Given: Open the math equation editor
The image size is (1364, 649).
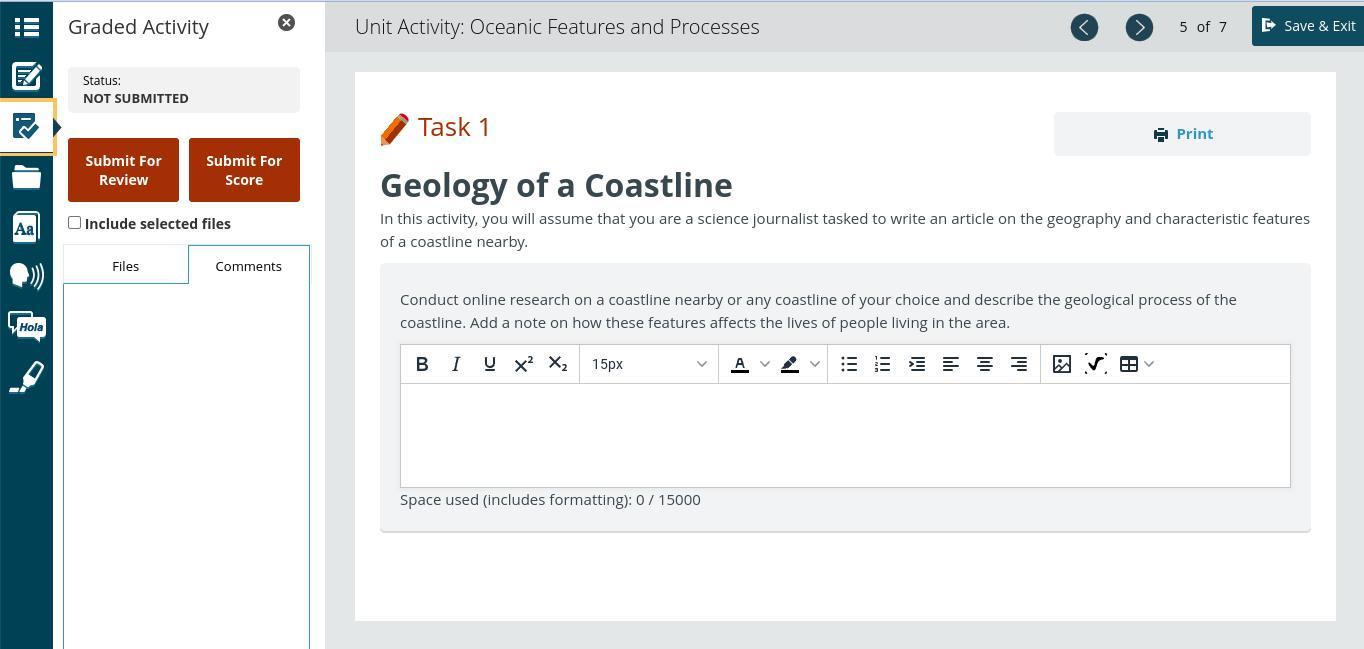Looking at the screenshot, I should (x=1096, y=364).
